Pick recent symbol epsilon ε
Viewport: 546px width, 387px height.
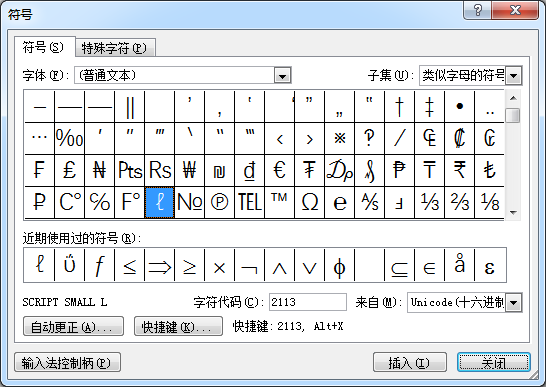[489, 265]
